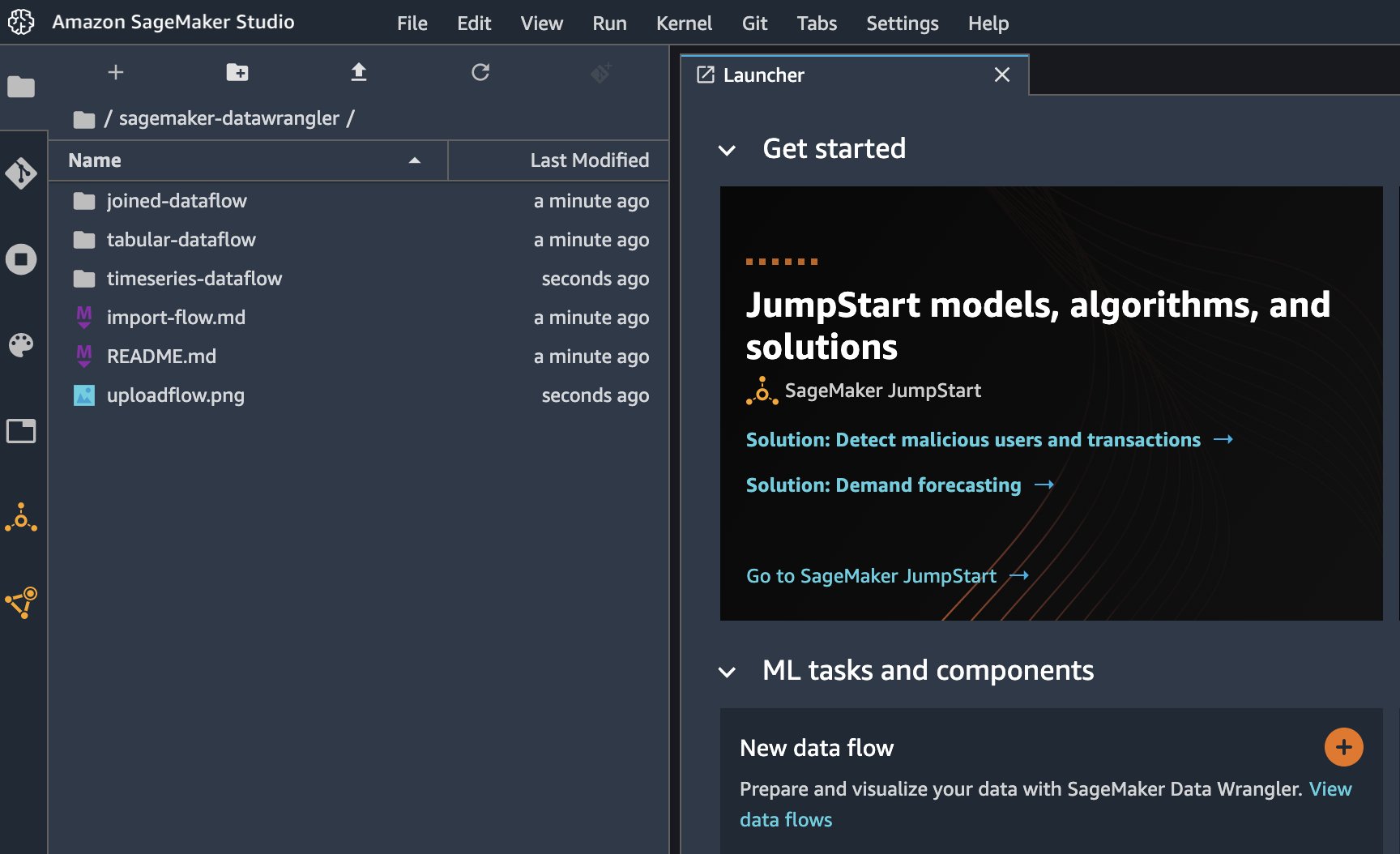Click the root folder breadcrumb icon

point(84,119)
